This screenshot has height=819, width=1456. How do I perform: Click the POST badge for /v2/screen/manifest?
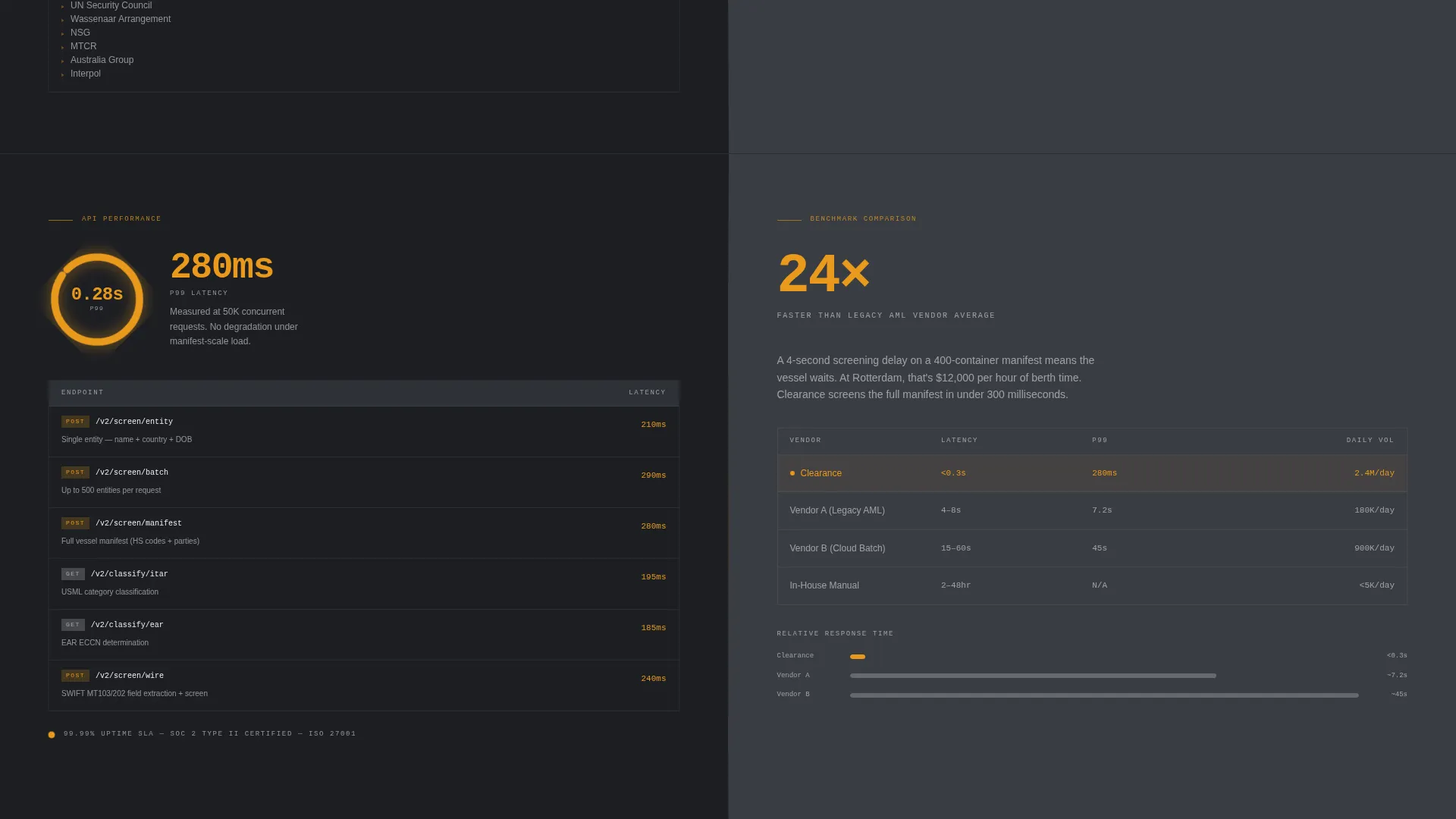[75, 523]
